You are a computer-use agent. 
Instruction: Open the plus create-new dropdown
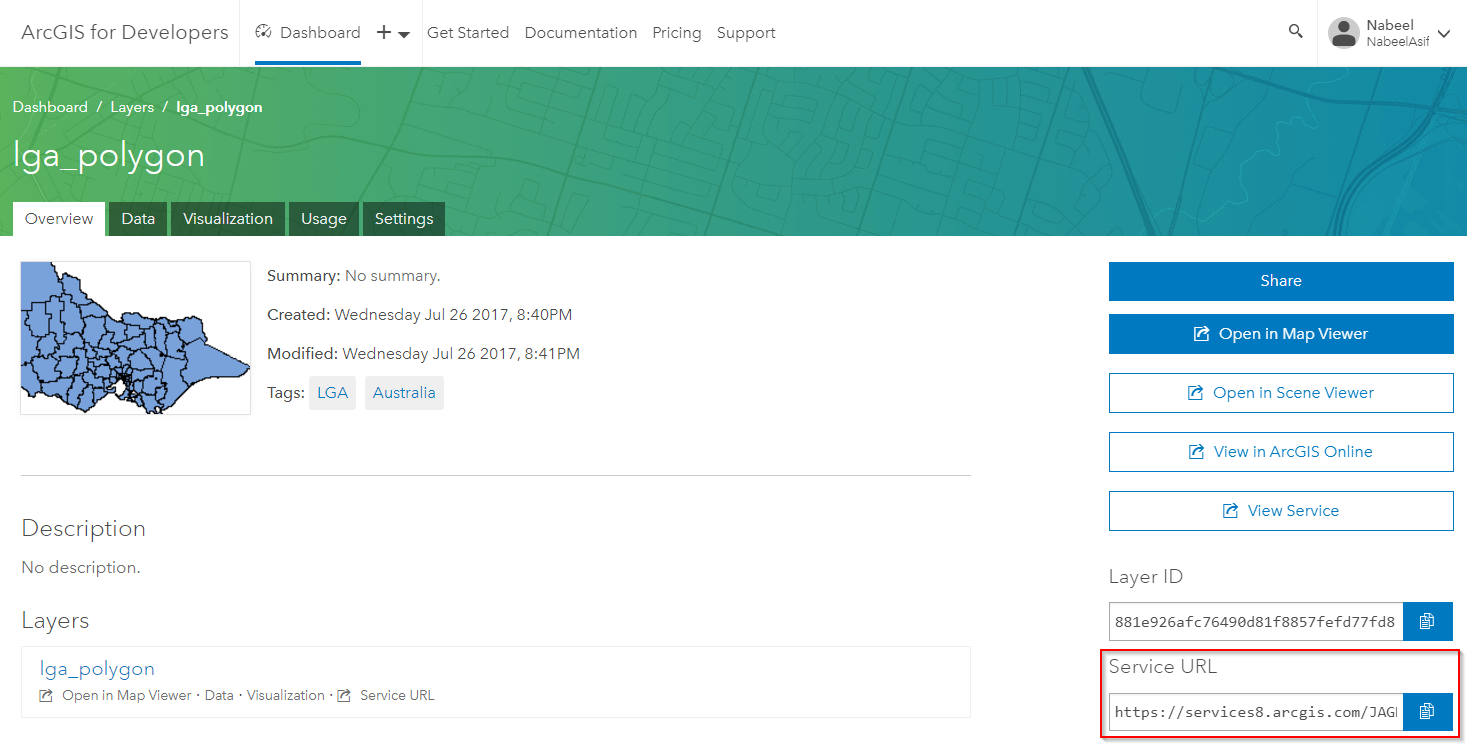pos(393,33)
